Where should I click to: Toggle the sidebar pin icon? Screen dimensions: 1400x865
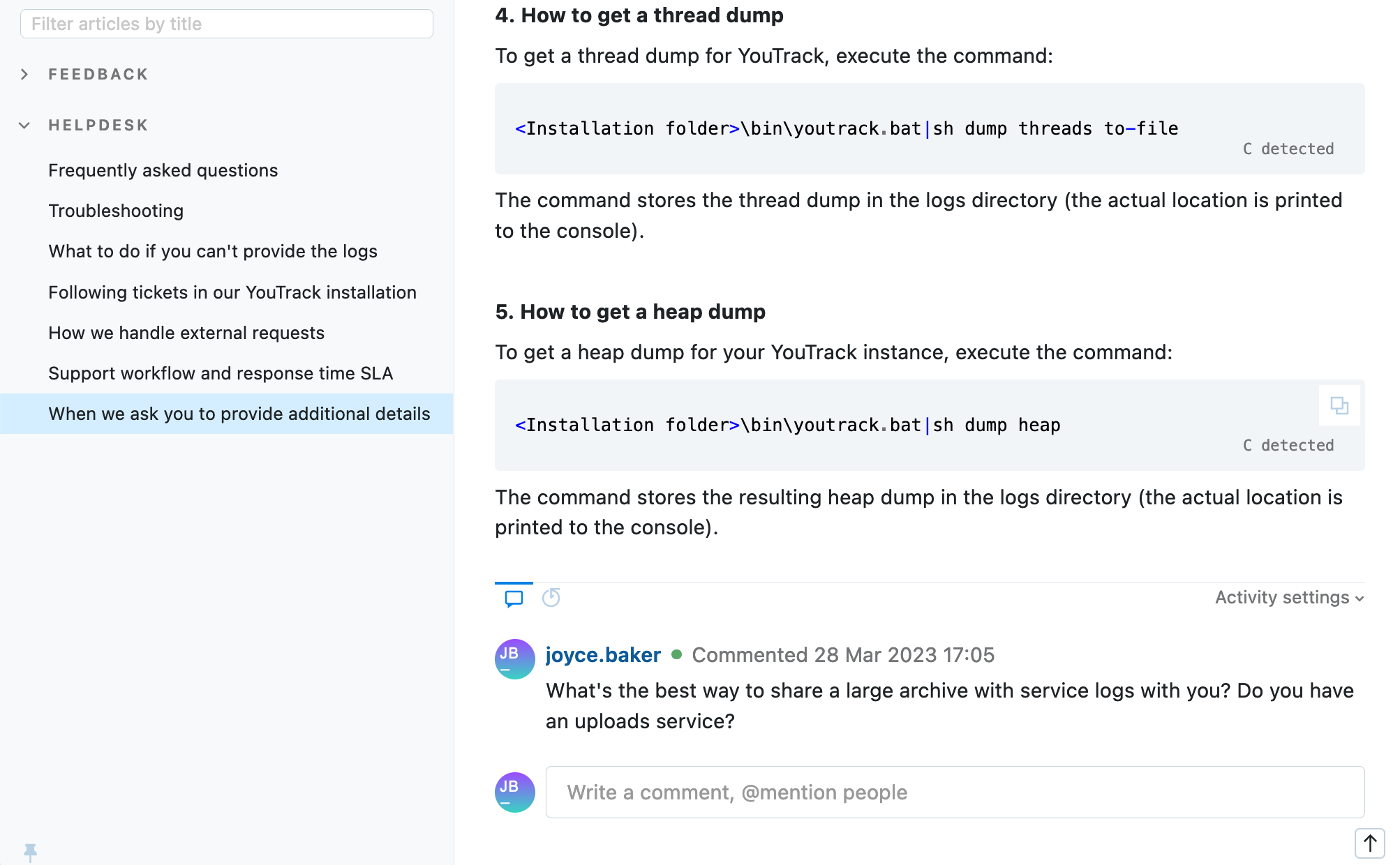click(x=30, y=852)
